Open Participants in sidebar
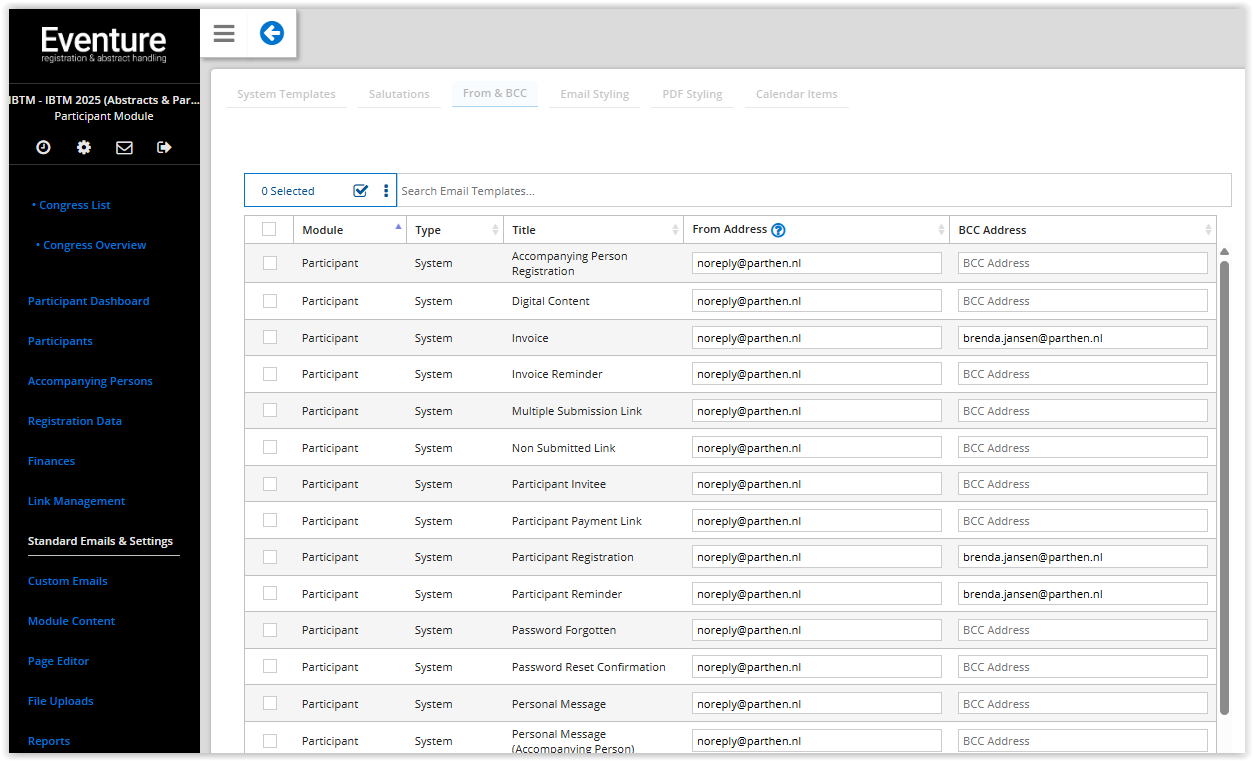Screen dimensions: 1253x761 click(60, 341)
